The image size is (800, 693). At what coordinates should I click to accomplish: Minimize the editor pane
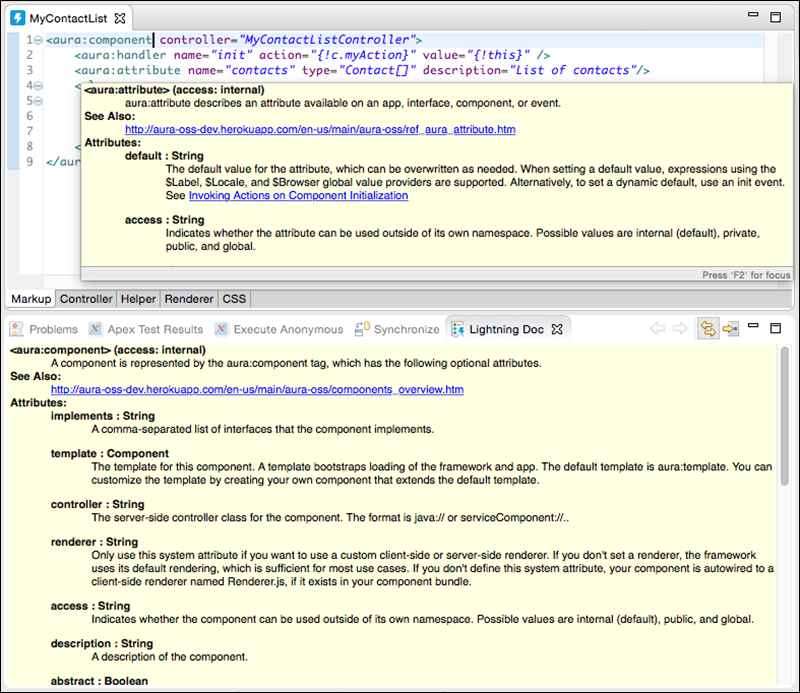pos(753,15)
